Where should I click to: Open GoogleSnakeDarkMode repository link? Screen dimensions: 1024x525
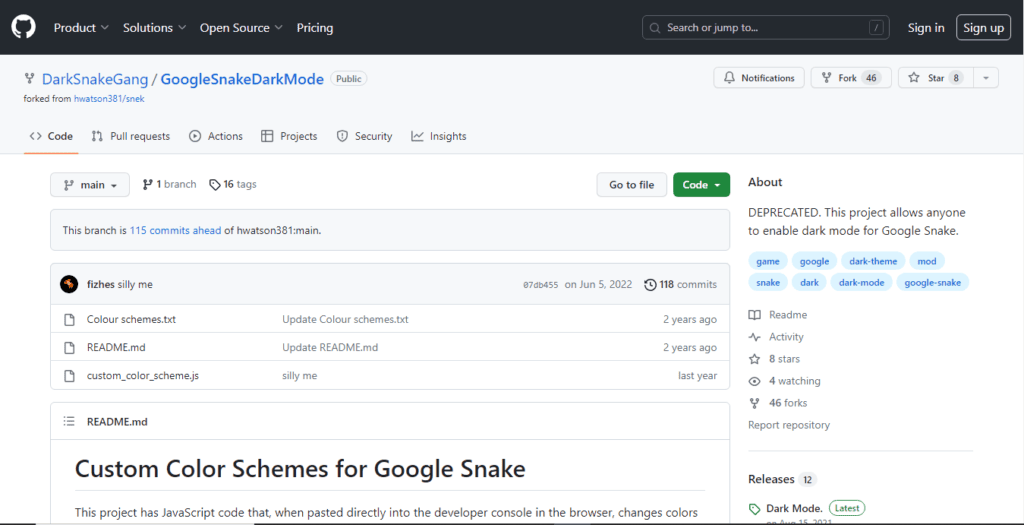coord(242,79)
